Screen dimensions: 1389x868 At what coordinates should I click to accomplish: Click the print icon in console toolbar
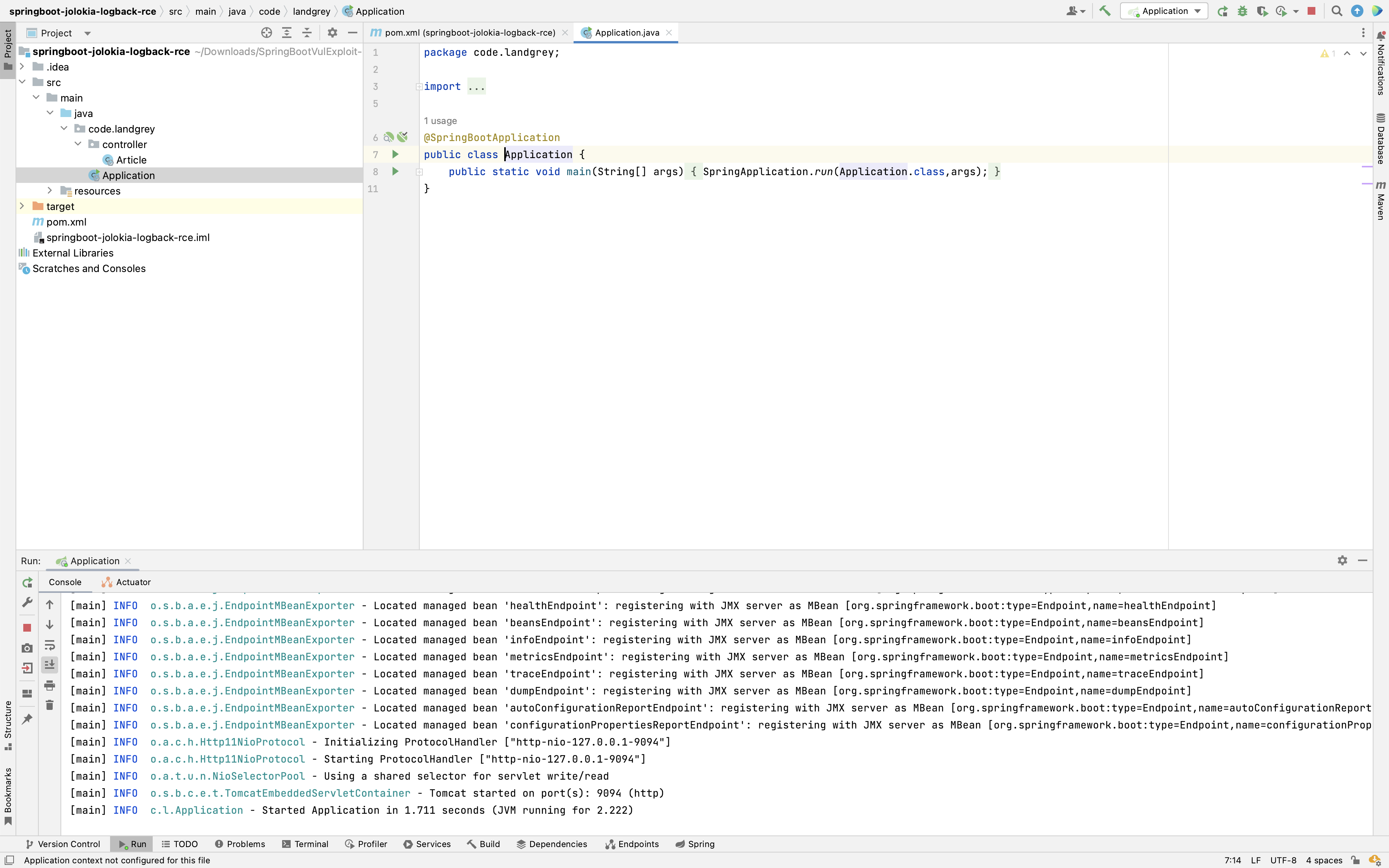click(x=49, y=685)
